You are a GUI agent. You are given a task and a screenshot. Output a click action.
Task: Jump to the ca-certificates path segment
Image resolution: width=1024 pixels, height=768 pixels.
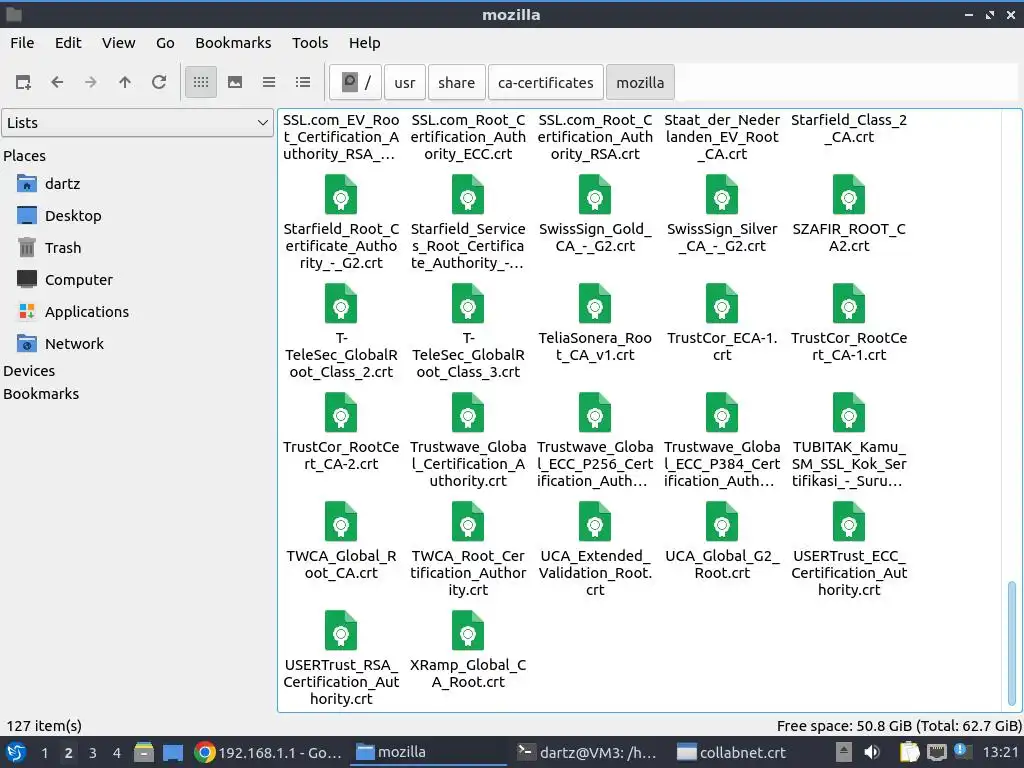[545, 82]
